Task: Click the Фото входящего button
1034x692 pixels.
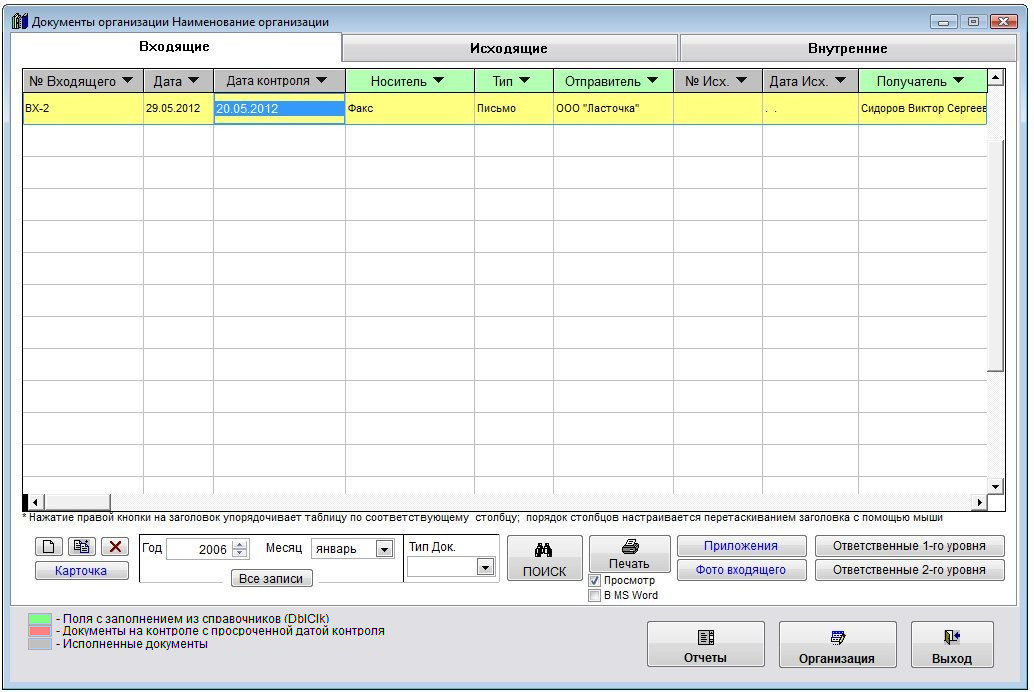Action: coord(740,570)
